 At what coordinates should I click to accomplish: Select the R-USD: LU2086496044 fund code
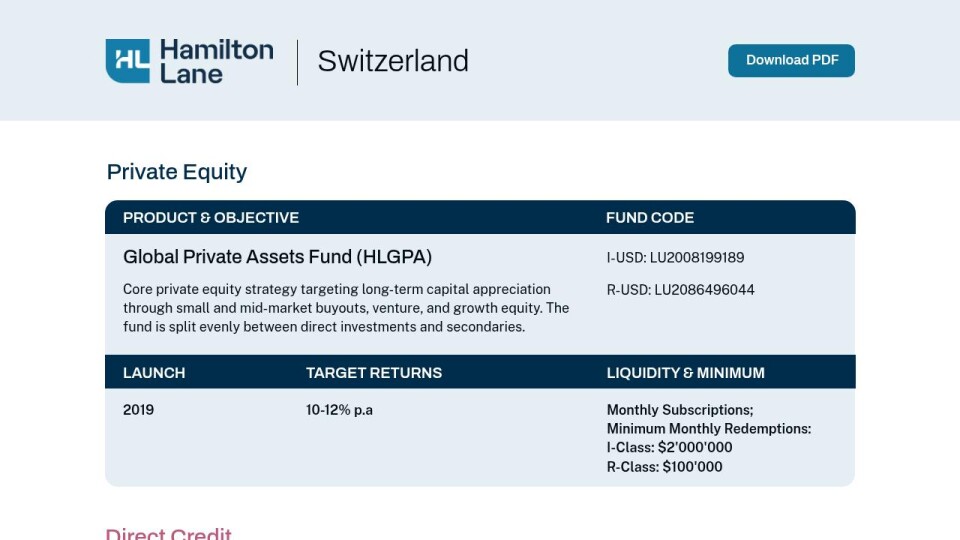(x=680, y=290)
